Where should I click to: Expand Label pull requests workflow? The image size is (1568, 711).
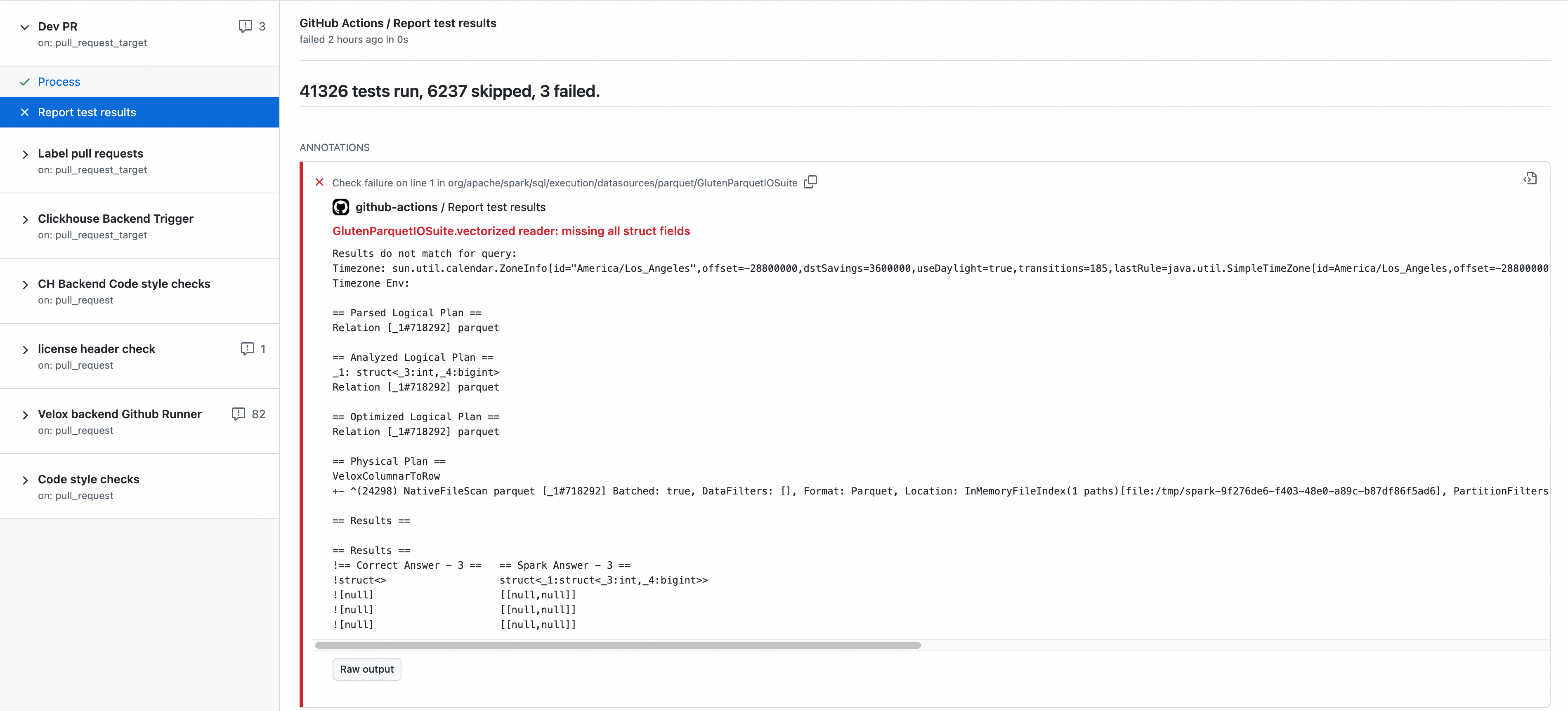coord(24,155)
